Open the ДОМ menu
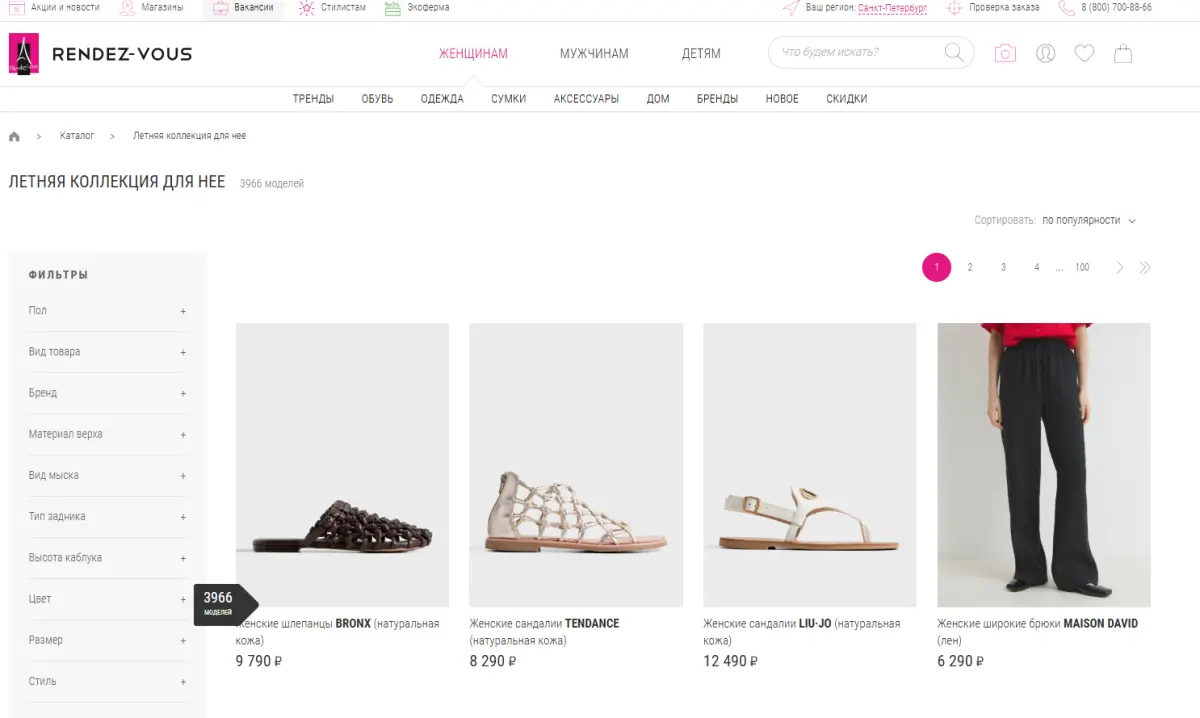Screen dimensions: 1200x718 658,99
